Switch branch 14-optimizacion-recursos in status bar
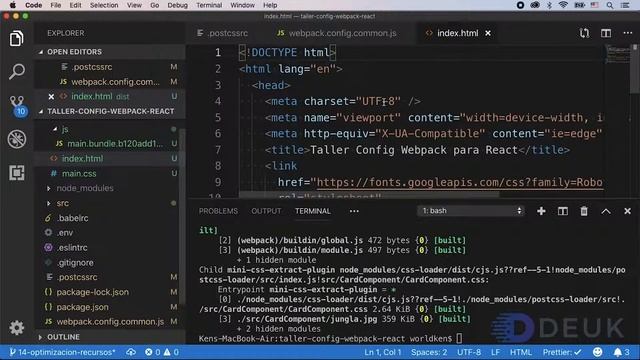640x360 pixels. 63,352
